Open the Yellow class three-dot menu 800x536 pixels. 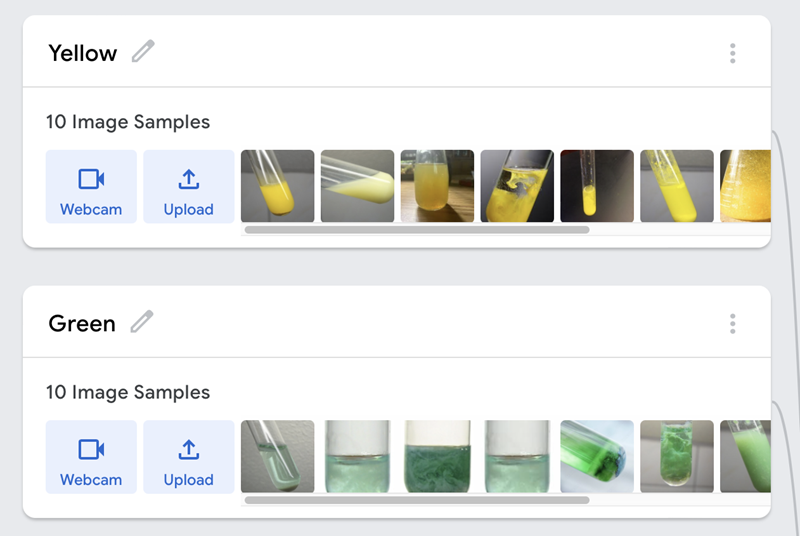(732, 53)
